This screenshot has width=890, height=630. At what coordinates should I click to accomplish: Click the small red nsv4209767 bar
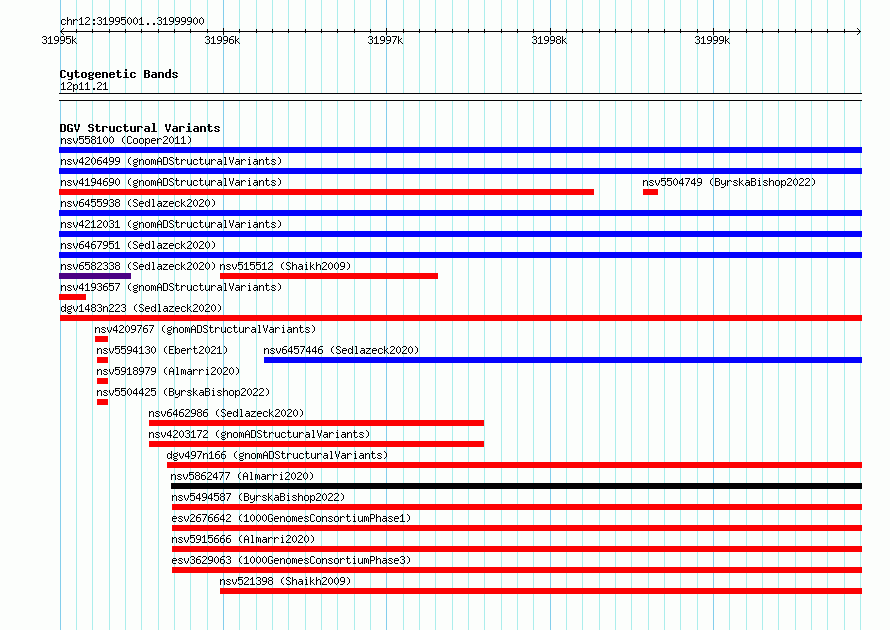102,339
